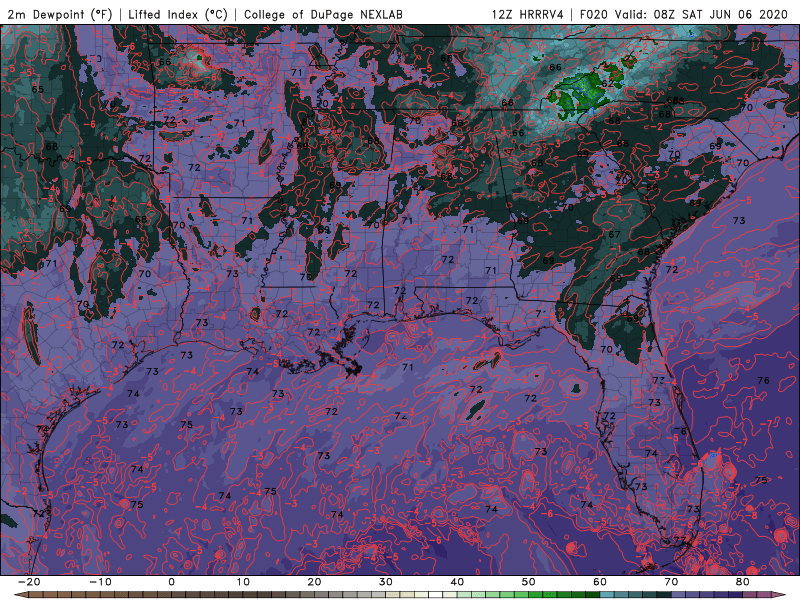Click the 65 dewpoint value in the northwest corner
Screen dimensions: 800x600
[x=37, y=89]
